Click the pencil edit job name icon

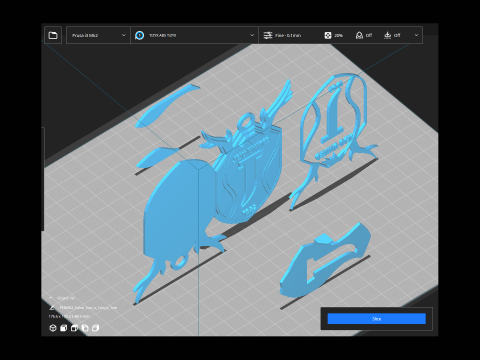52,307
